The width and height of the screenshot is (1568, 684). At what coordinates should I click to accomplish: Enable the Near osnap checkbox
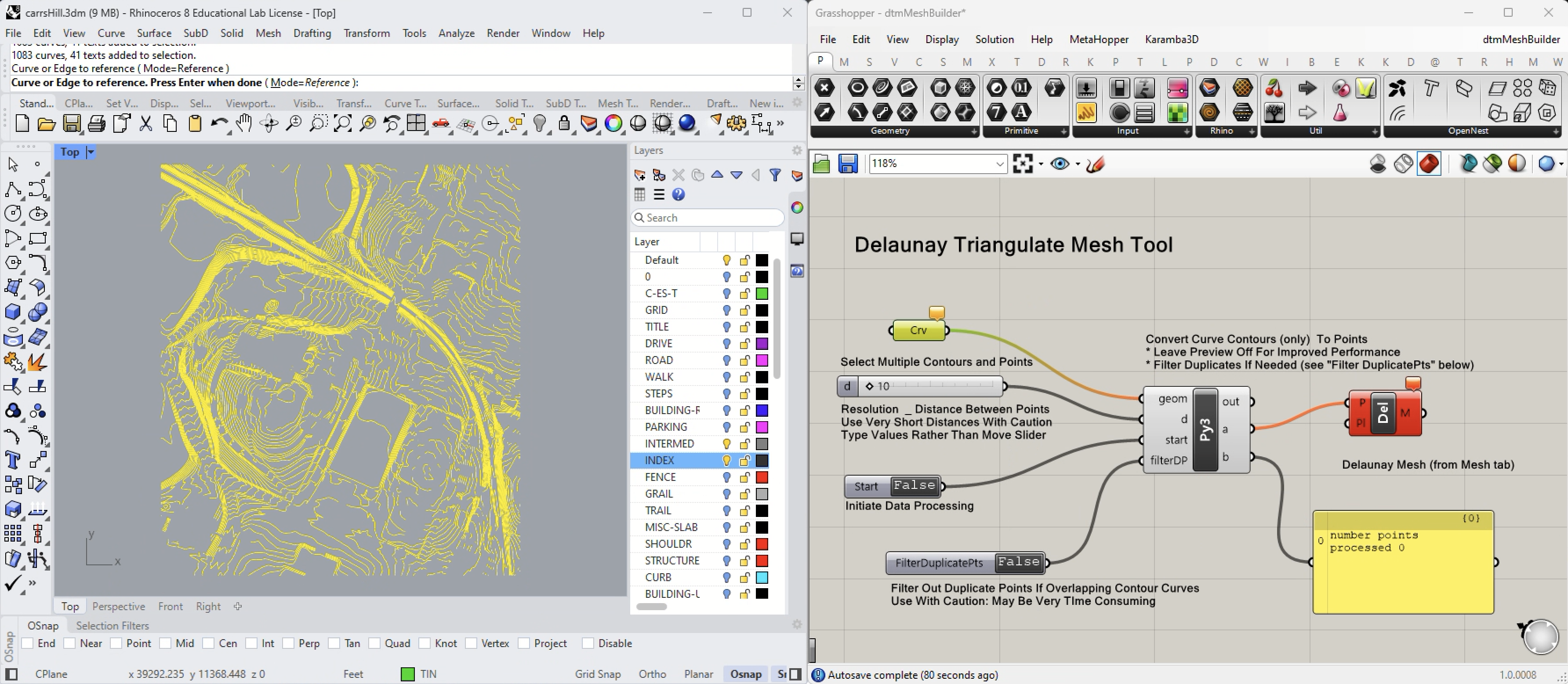(x=69, y=643)
